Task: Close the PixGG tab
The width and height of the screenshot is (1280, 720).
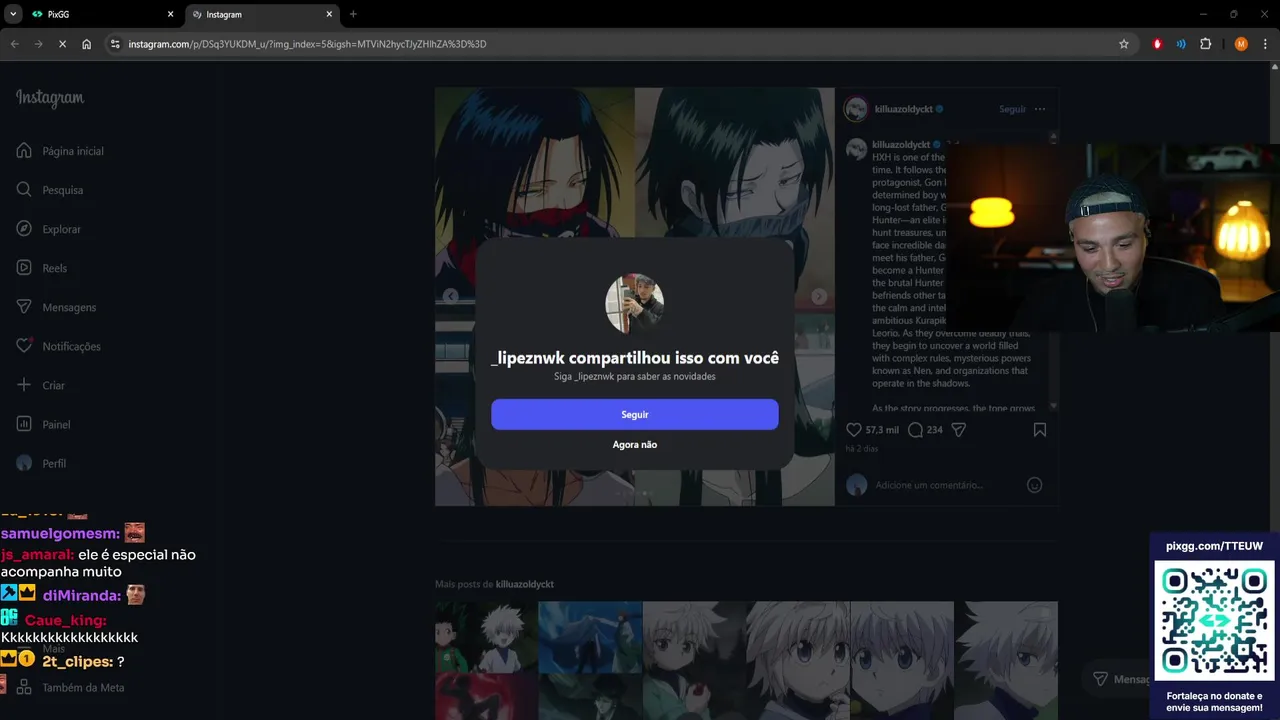Action: [171, 14]
